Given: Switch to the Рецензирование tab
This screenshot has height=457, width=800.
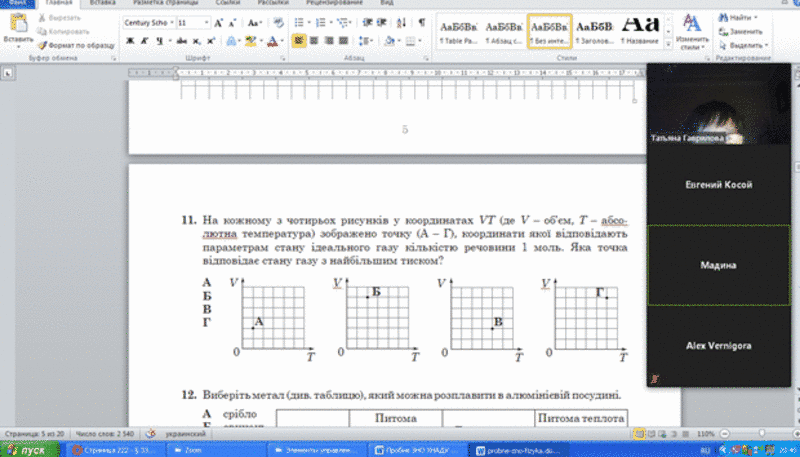Looking at the screenshot, I should point(334,3).
